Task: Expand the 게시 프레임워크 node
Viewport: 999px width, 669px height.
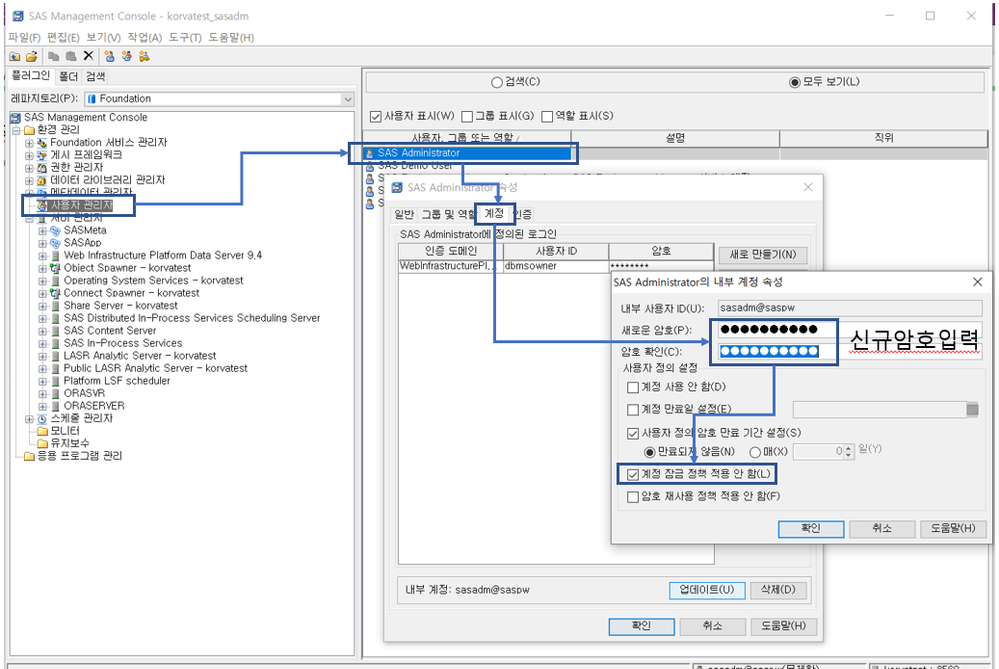Action: pyautogui.click(x=29, y=155)
